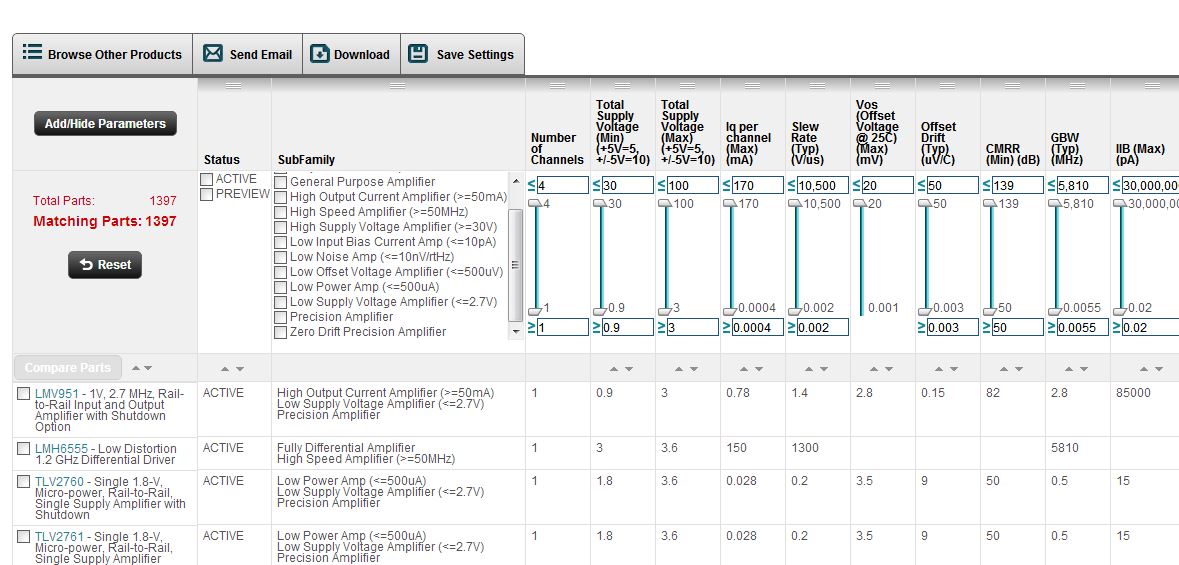Screen dimensions: 1179x565
Task: Open the TLV2760 part link
Action: 58,481
